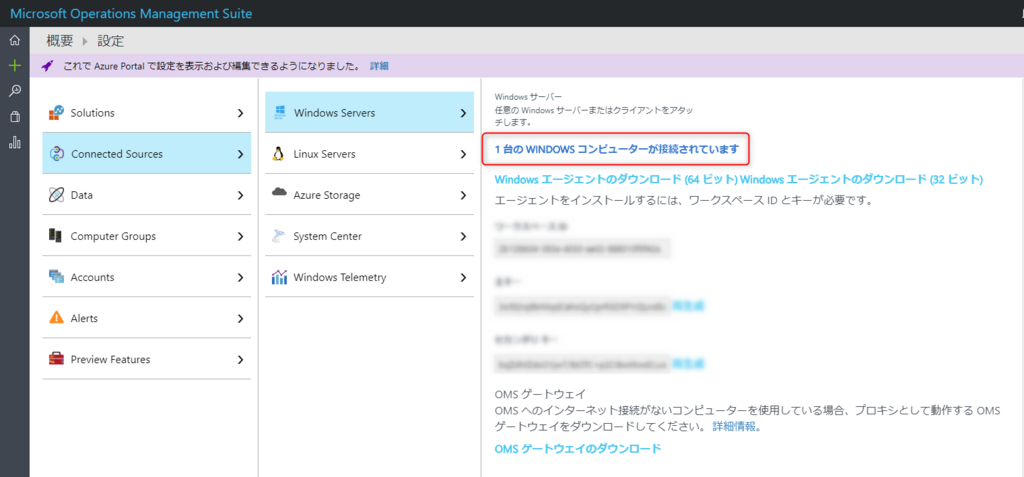Click the Alerts warning triangle icon
The width and height of the screenshot is (1024, 477).
click(57, 318)
